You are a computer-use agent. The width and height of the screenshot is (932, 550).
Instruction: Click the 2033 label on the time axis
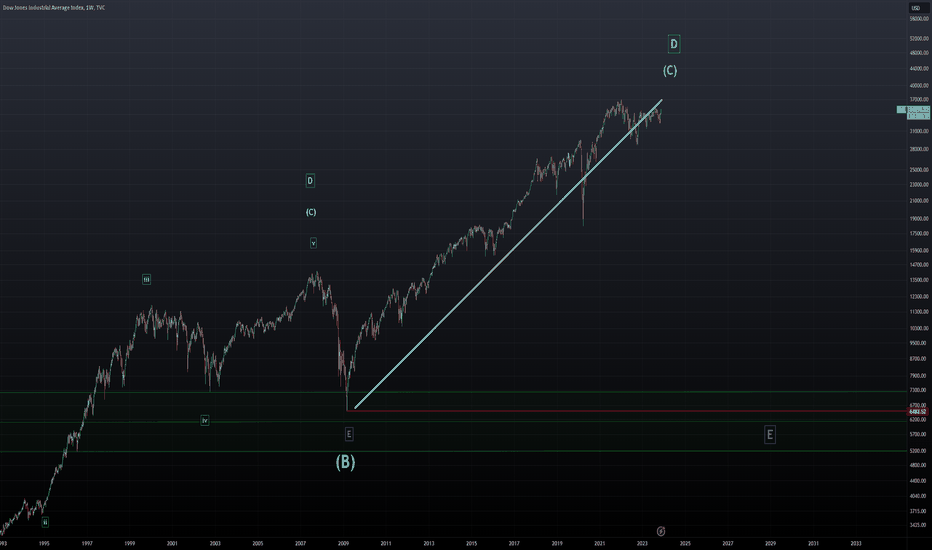tap(856, 543)
